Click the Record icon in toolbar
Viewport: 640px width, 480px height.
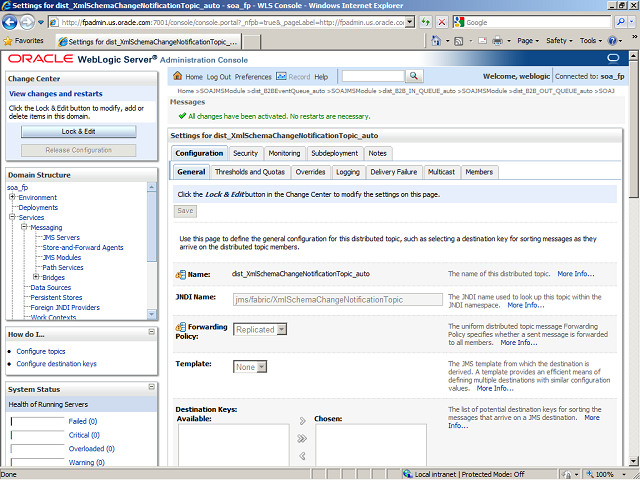click(281, 76)
